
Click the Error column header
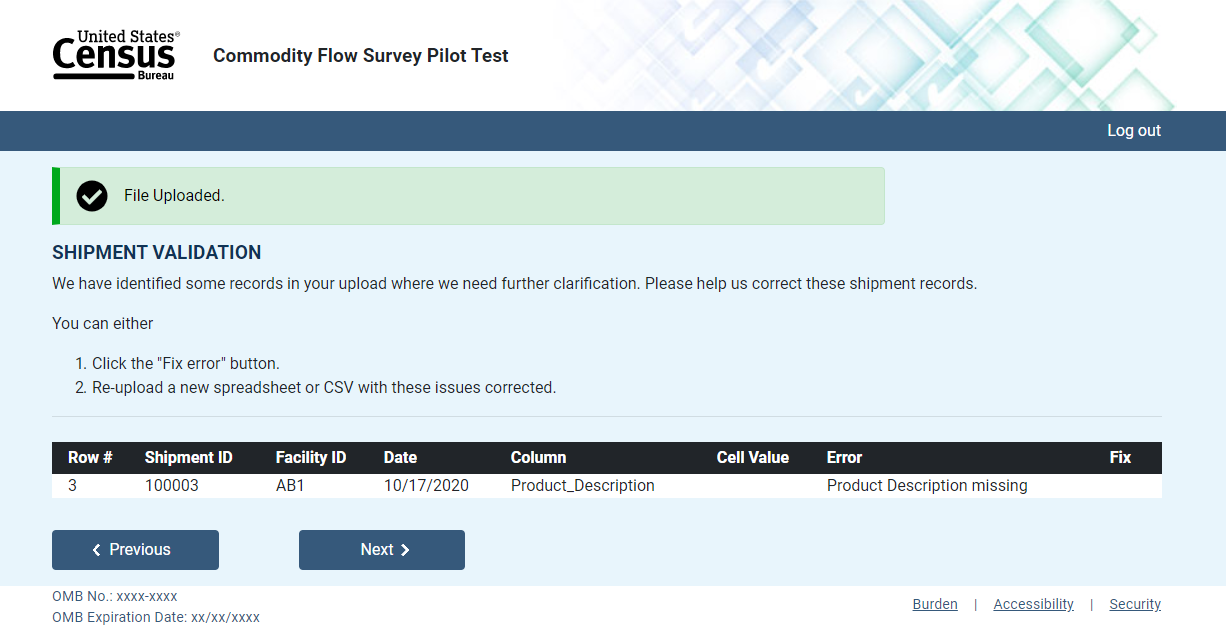tap(844, 458)
